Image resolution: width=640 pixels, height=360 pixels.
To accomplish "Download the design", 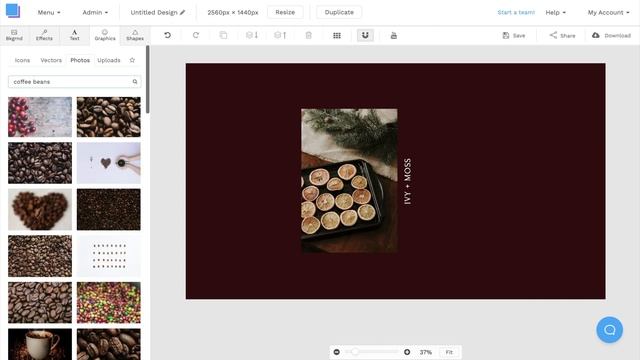I will [611, 36].
